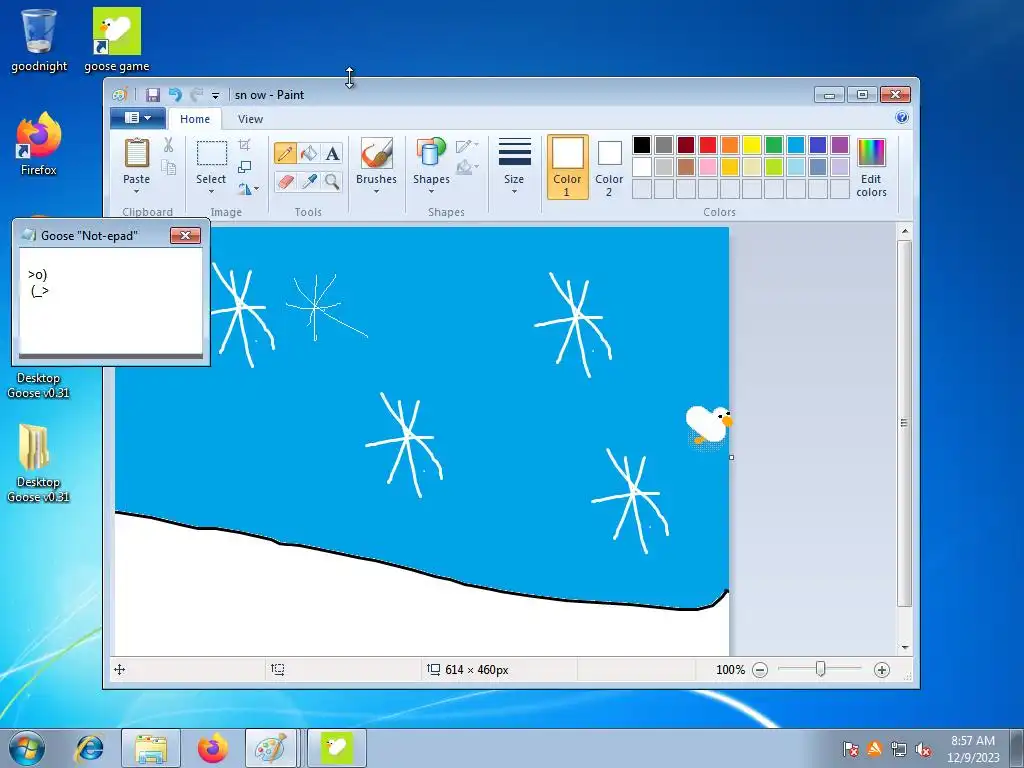Open the Size line thickness dropdown
This screenshot has width=1024, height=768.
coord(514,167)
